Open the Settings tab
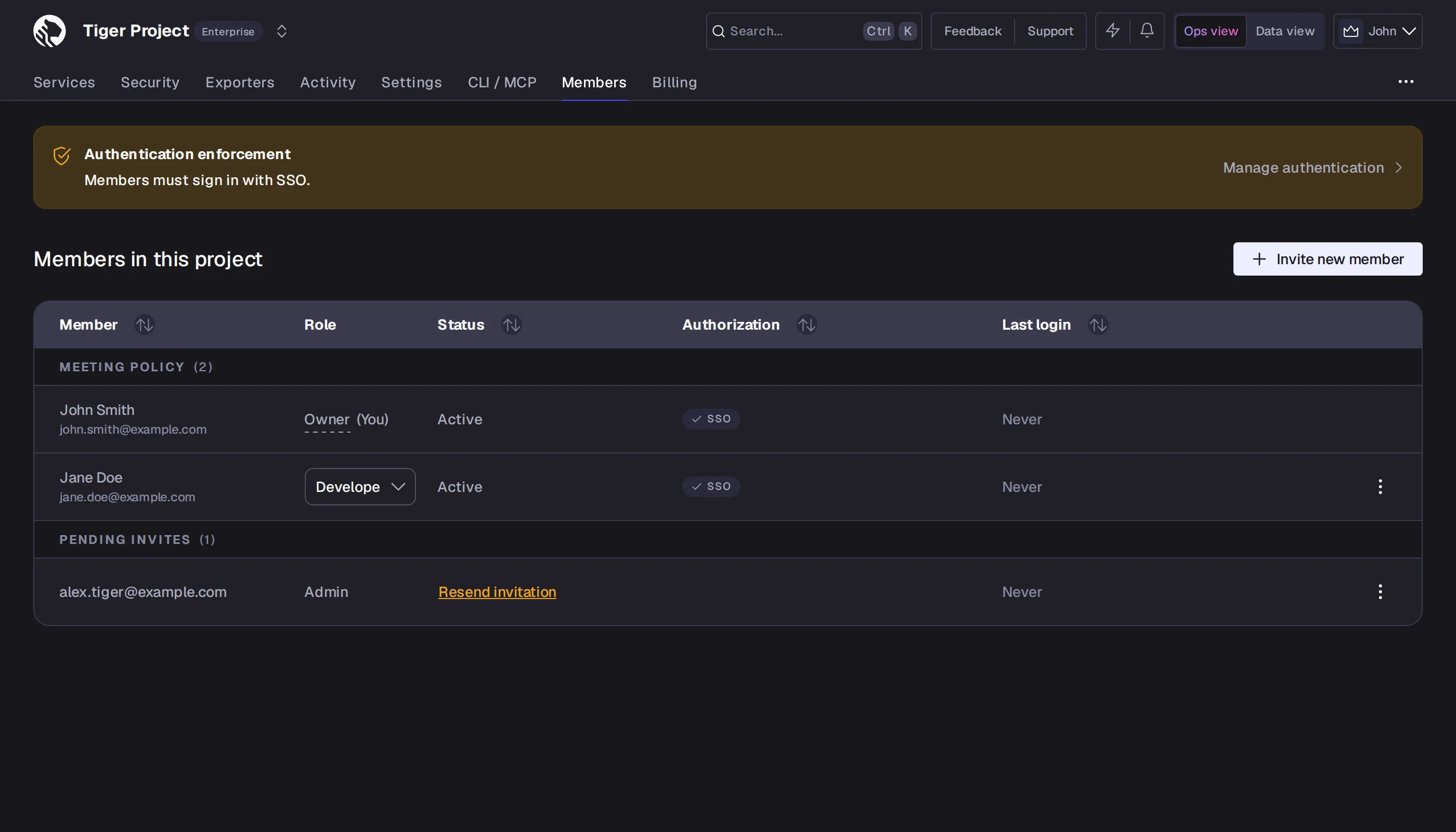 pos(411,82)
